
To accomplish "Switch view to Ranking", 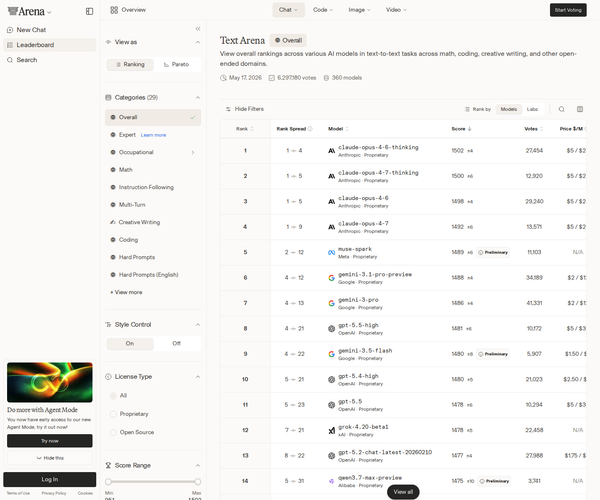I will coord(130,65).
